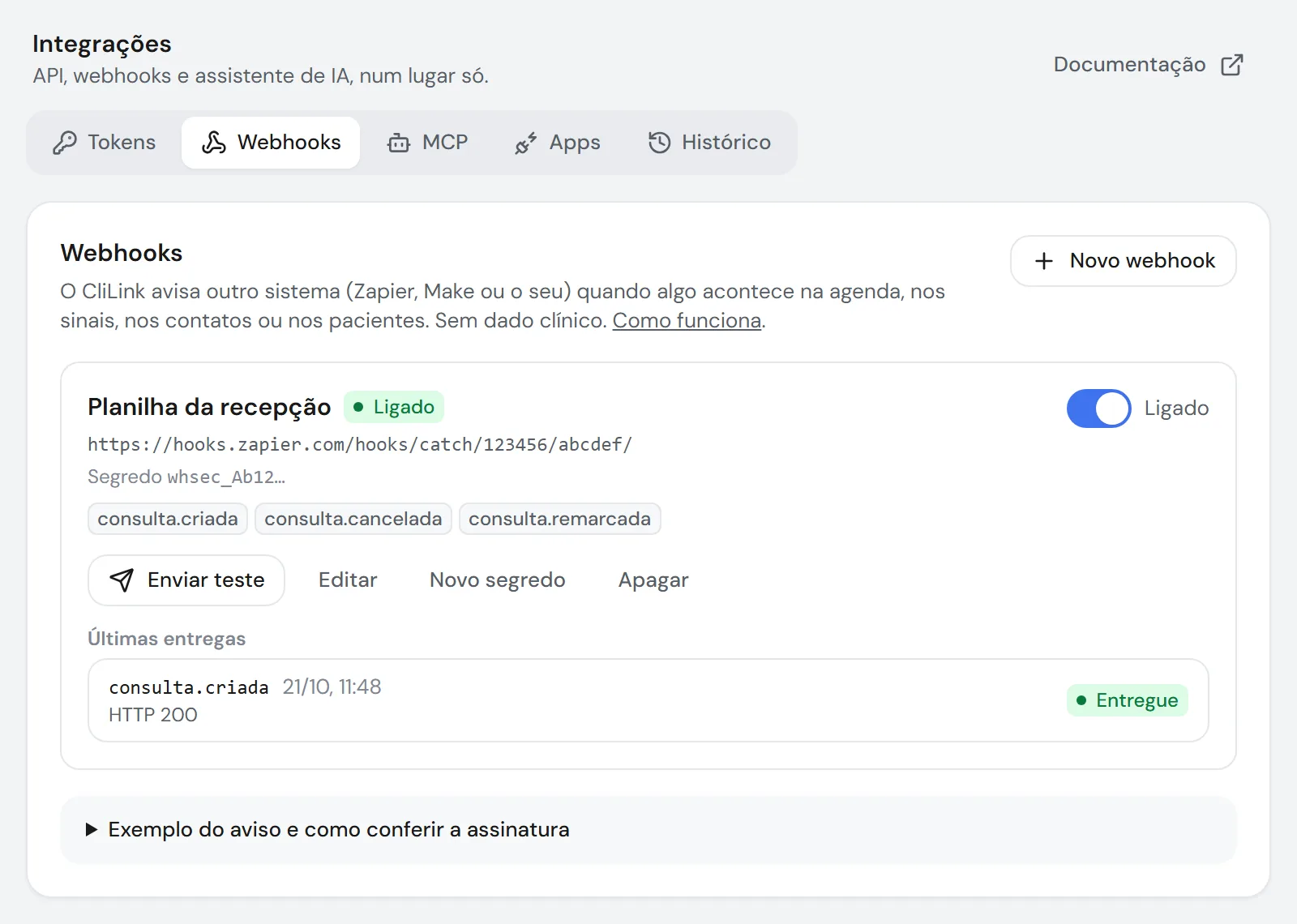1297x924 pixels.
Task: Select the Webhooks tab label
Action: point(289,143)
